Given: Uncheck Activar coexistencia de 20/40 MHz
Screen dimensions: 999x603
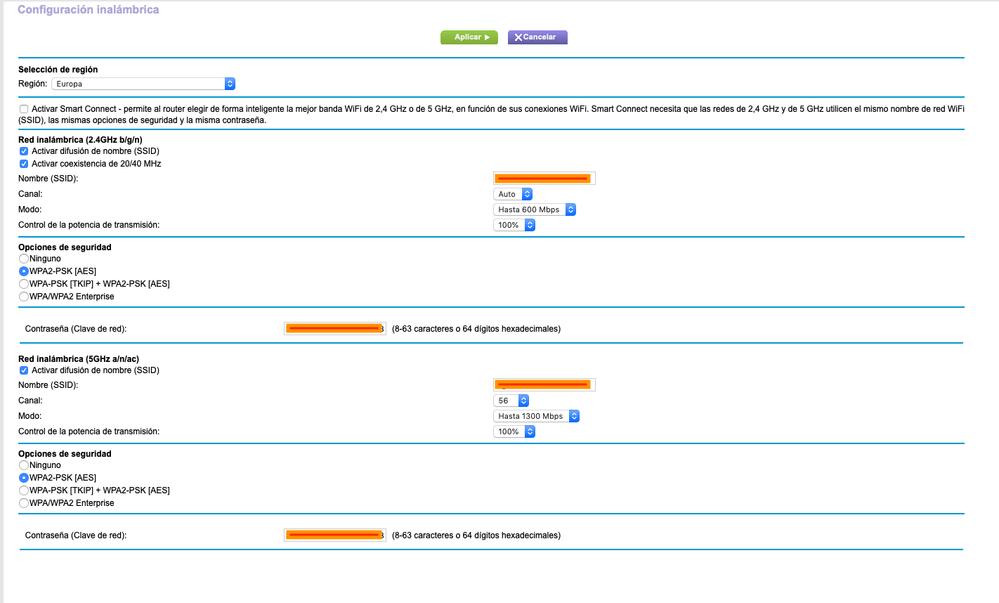Looking at the screenshot, I should tap(24, 164).
